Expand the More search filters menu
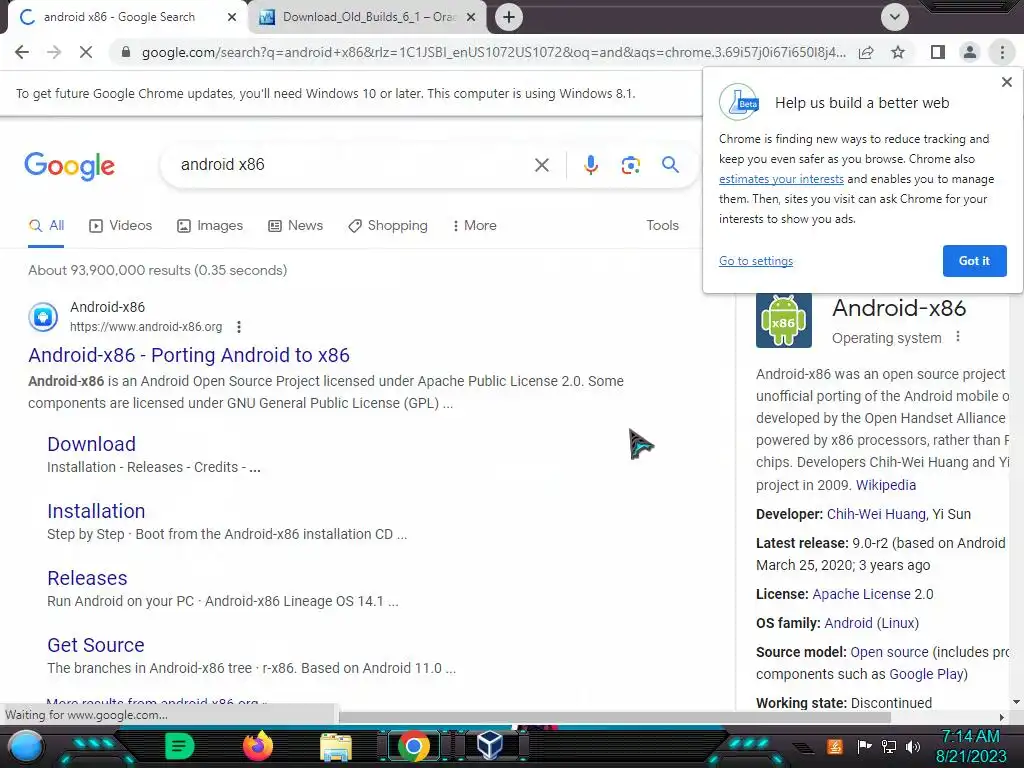 coord(475,225)
